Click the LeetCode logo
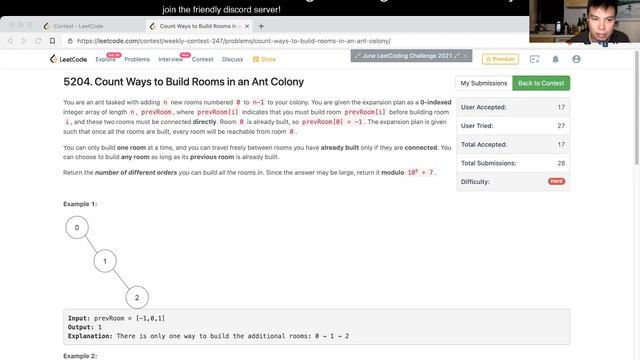 tap(68, 59)
